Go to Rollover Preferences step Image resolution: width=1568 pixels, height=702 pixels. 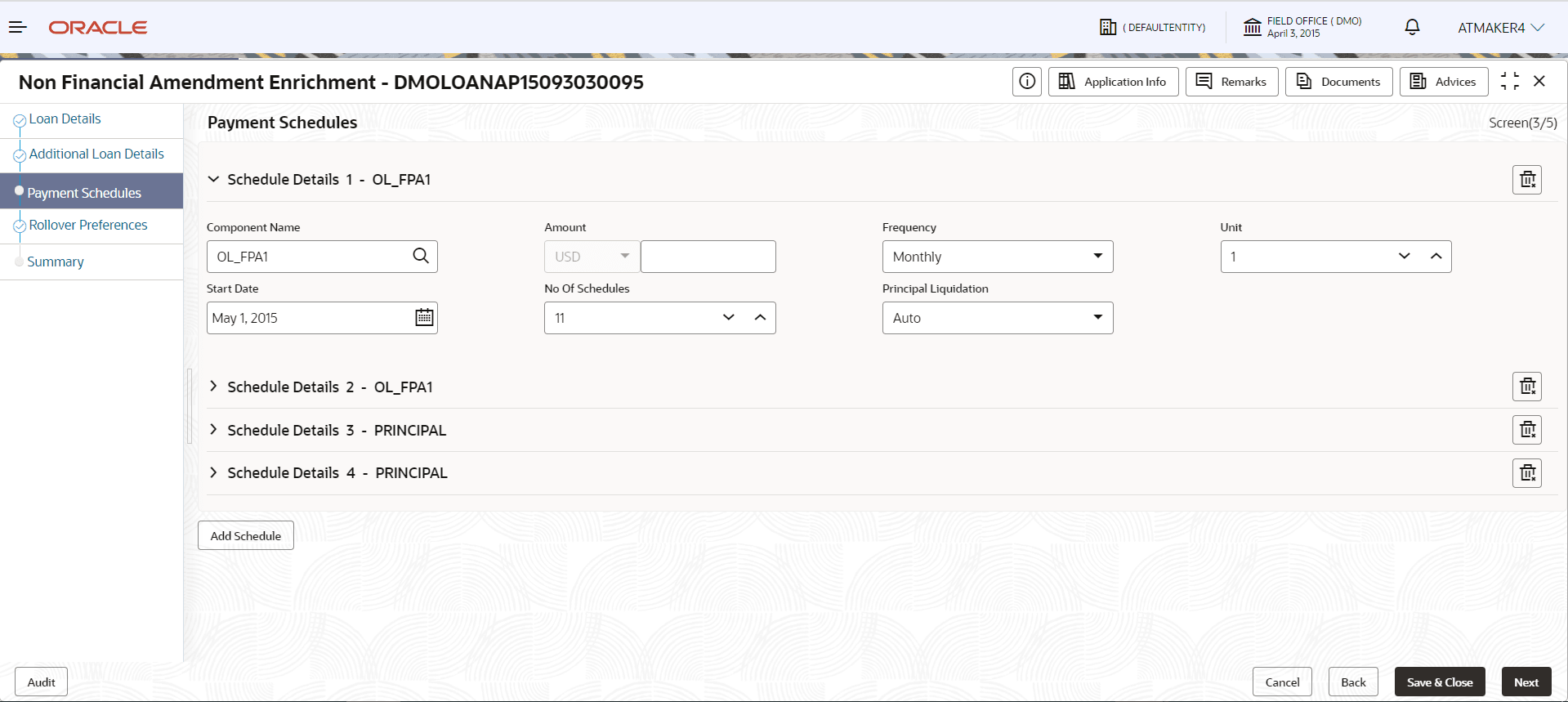point(88,226)
